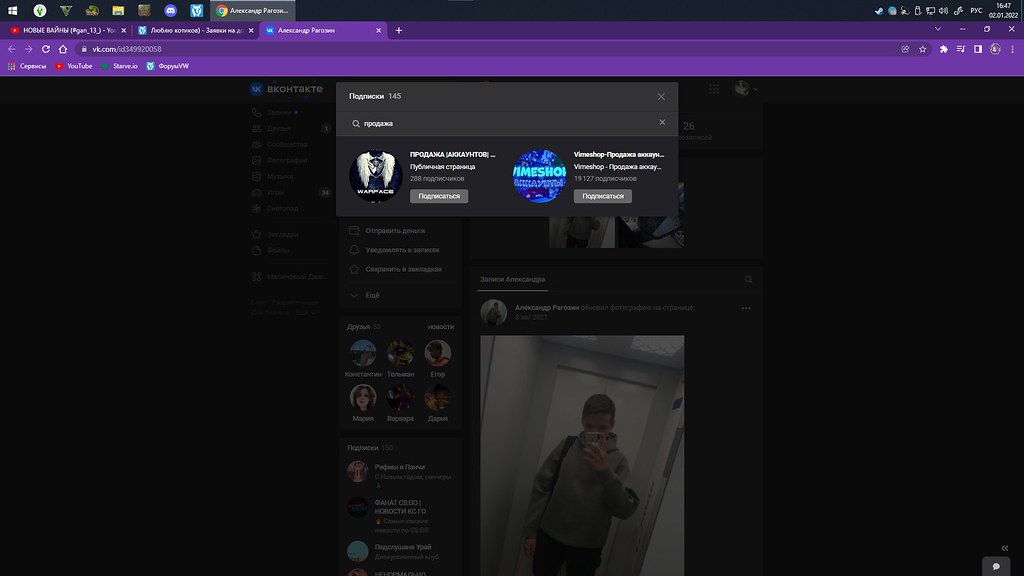Screen dimensions: 1024x576
Task: Open the YouTube bookmark in bookmarks bar
Action: click(x=74, y=66)
